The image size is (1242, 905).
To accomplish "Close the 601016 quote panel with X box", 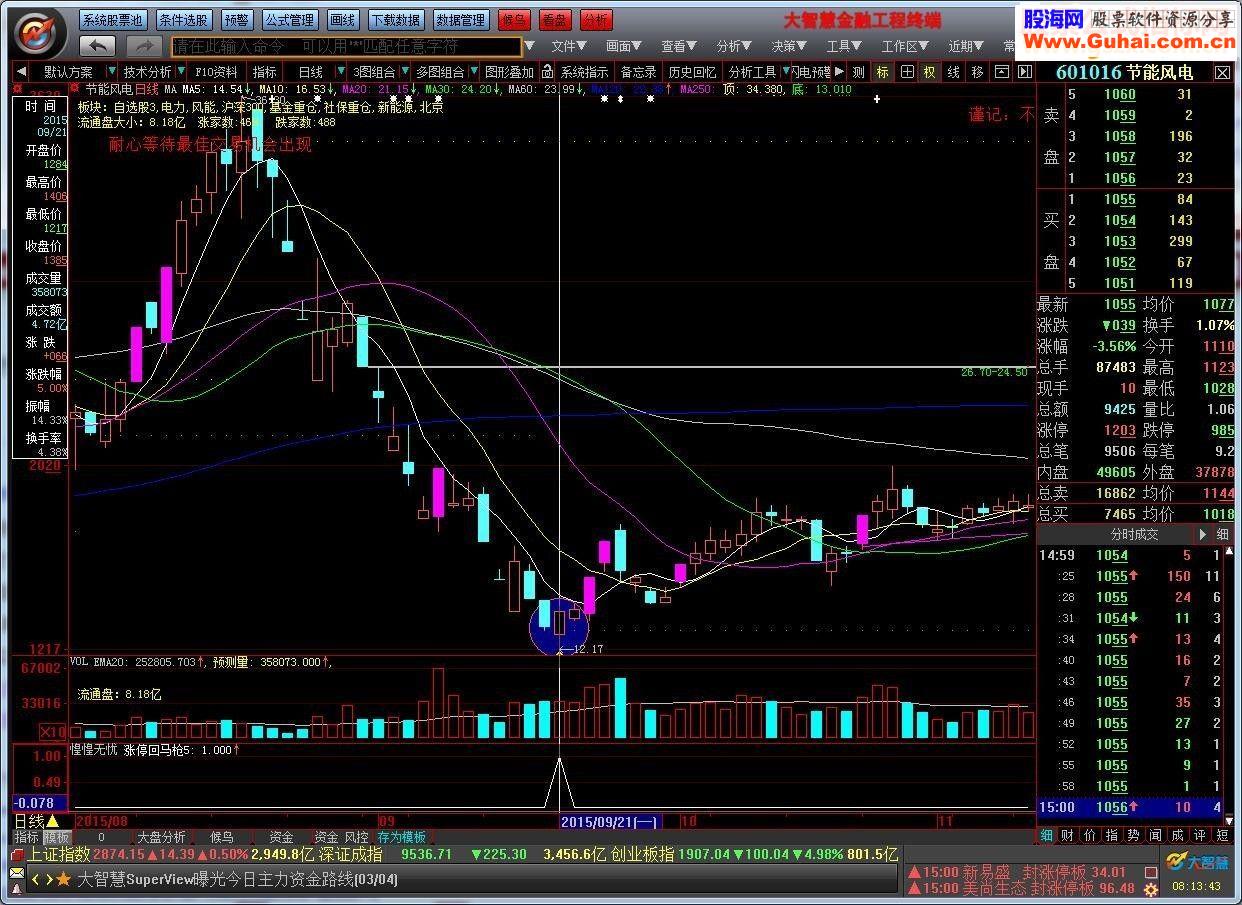I will (x=1222, y=73).
